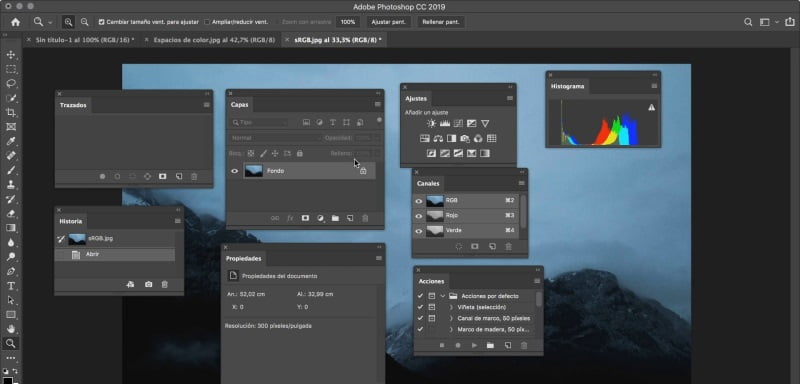Select the Clone Stamp tool
The image size is (800, 384).
[x=11, y=184]
